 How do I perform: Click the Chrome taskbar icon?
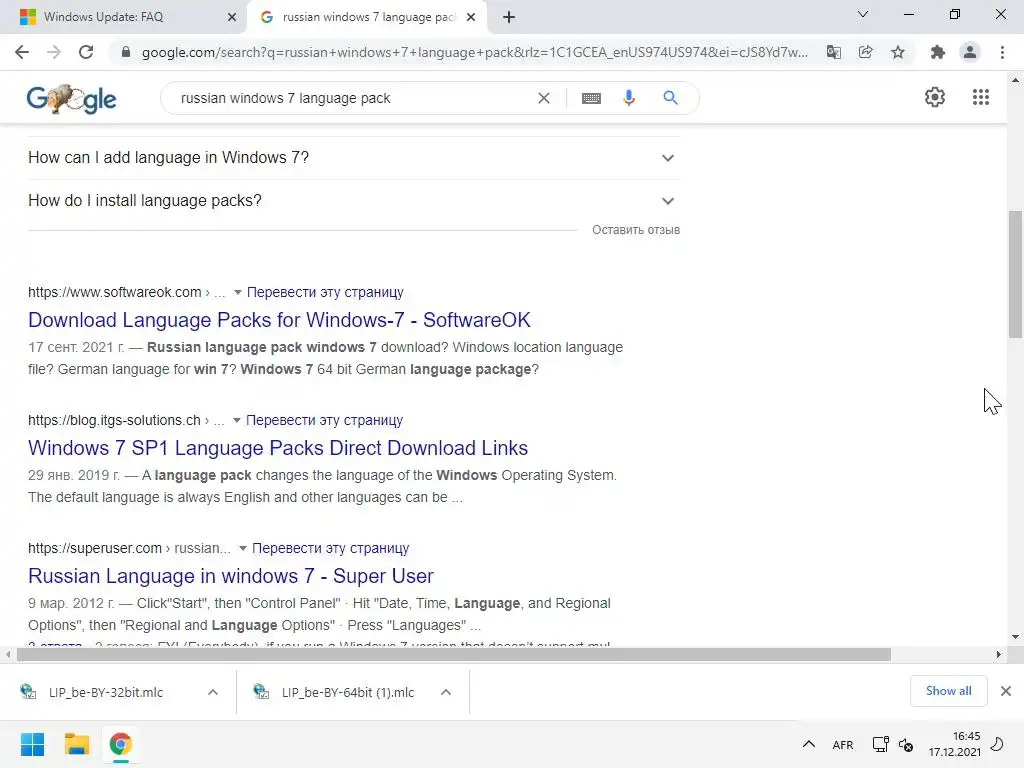click(x=120, y=744)
